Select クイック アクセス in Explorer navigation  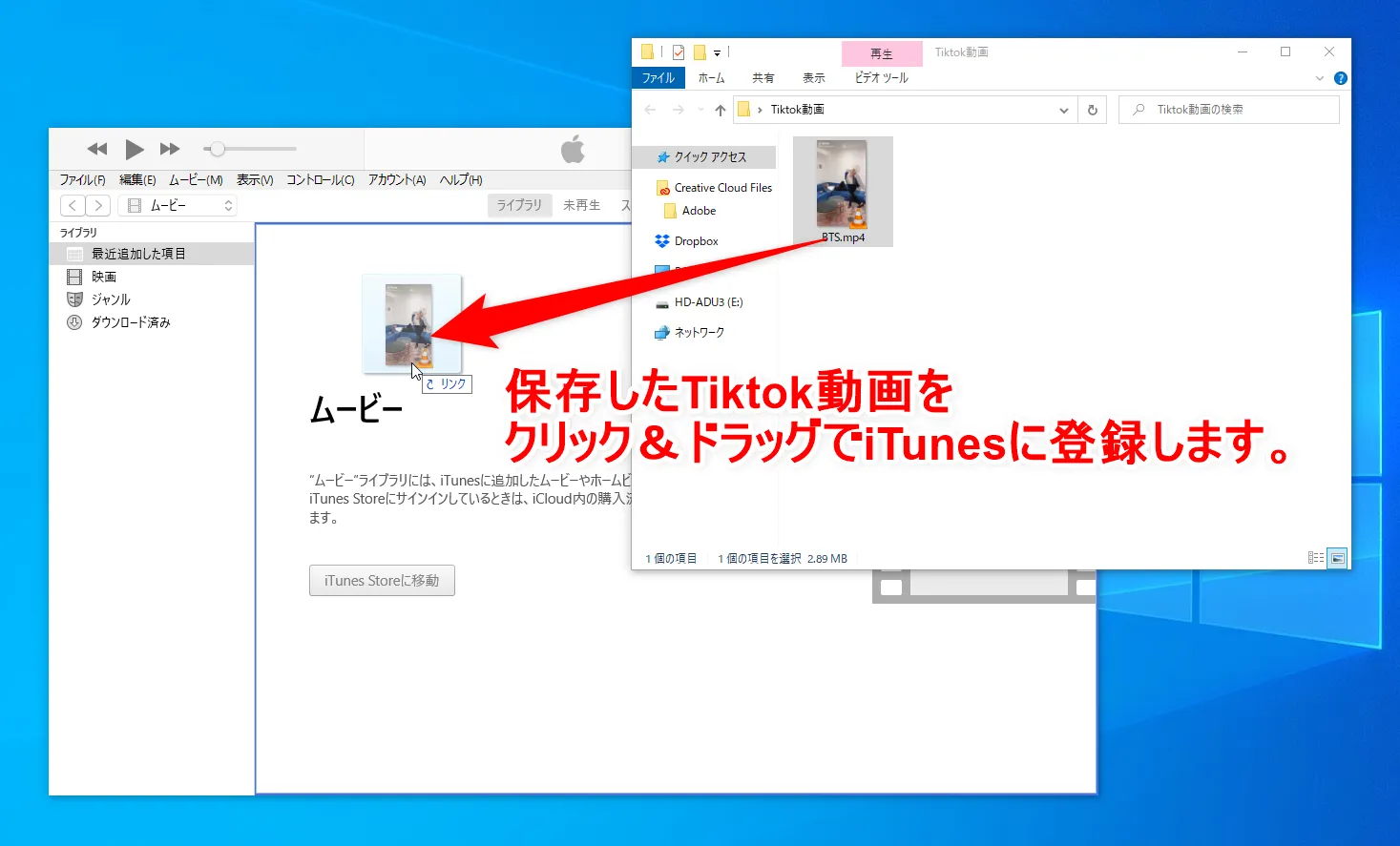(x=704, y=157)
